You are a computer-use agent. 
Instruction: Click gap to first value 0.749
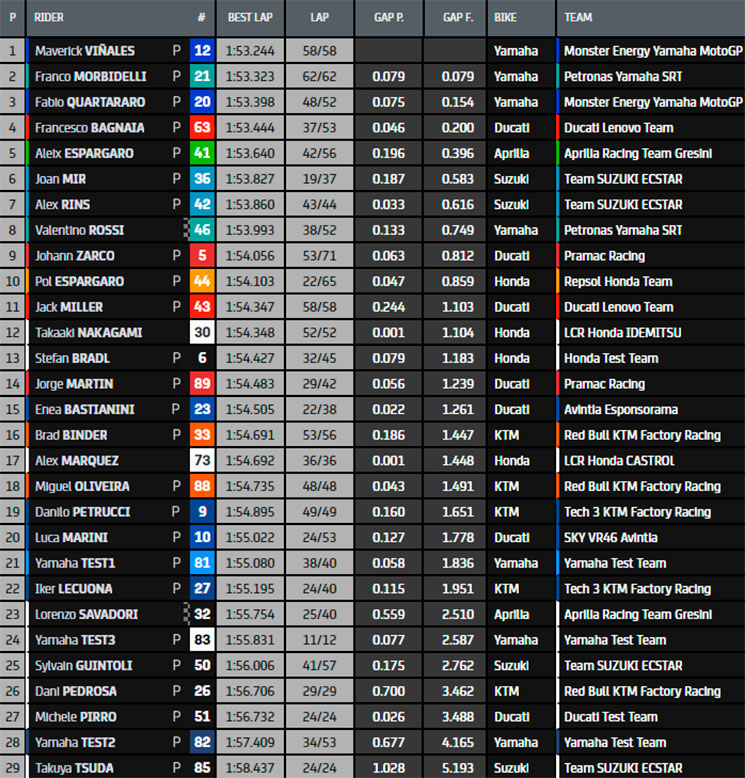point(458,230)
